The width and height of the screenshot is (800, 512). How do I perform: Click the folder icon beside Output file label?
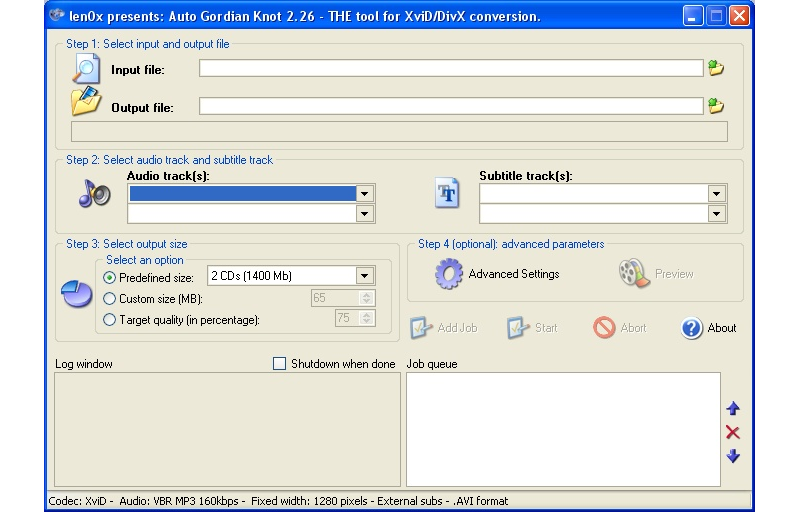click(x=86, y=100)
